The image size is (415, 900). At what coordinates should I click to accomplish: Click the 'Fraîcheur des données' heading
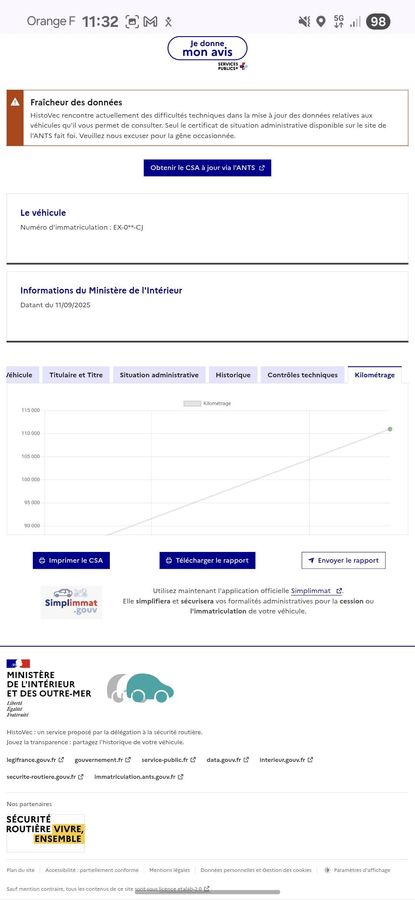point(76,102)
